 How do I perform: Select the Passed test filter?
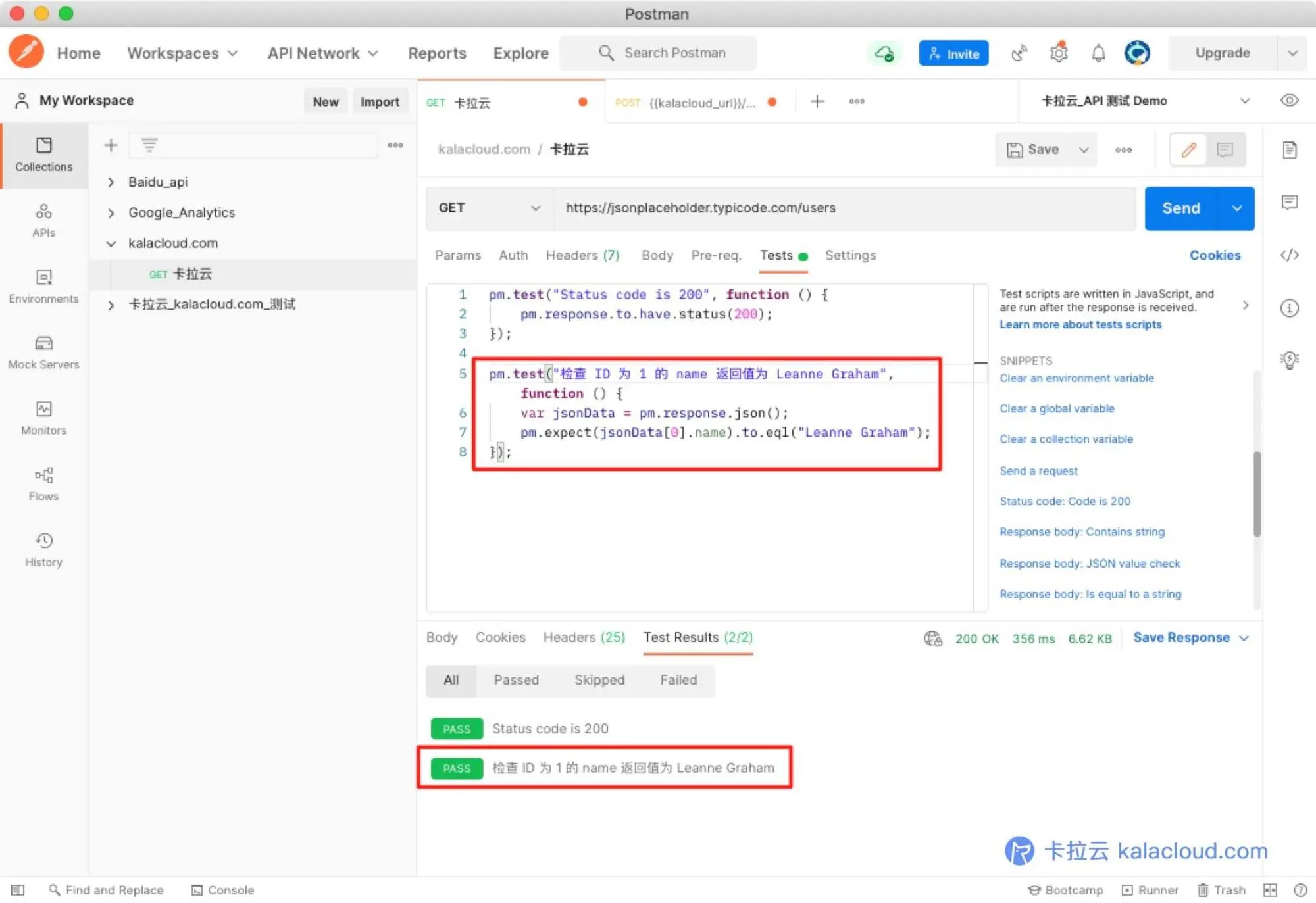pyautogui.click(x=517, y=680)
